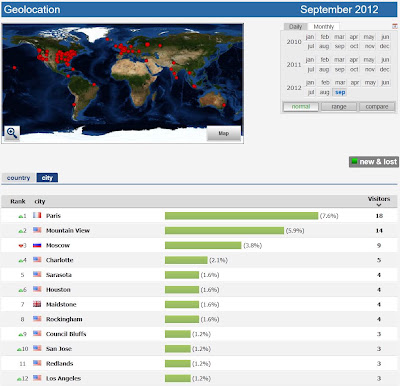Select the city tab
This screenshot has width=400, height=386.
(x=47, y=178)
